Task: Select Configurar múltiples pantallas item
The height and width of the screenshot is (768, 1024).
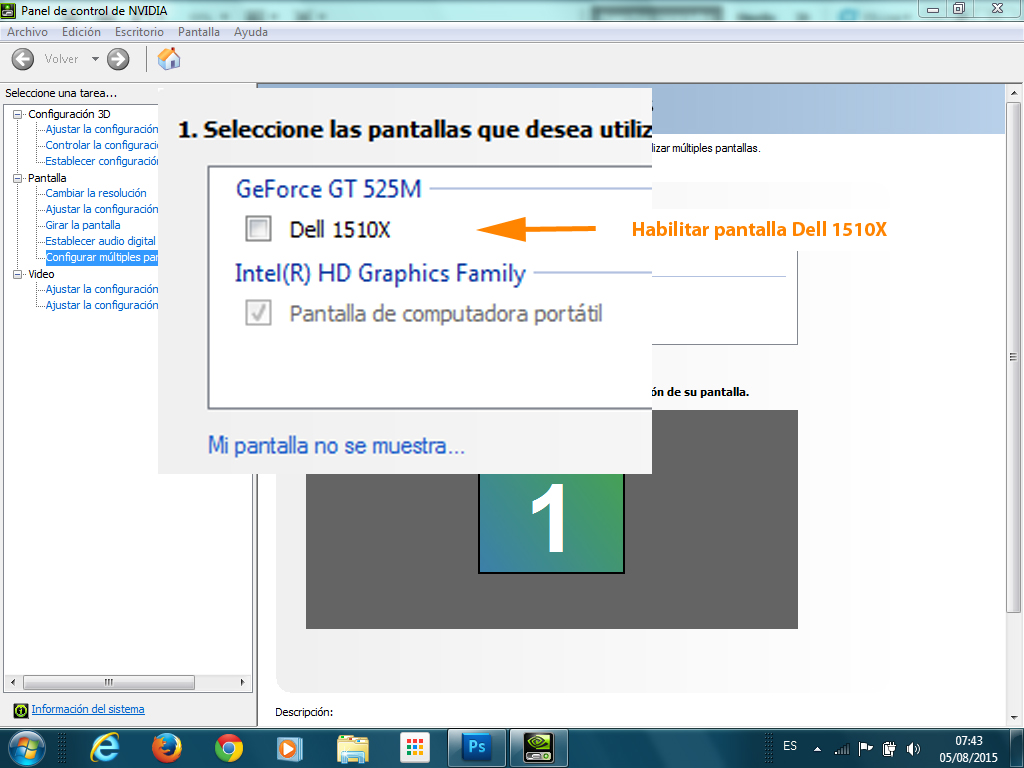Action: (x=102, y=257)
